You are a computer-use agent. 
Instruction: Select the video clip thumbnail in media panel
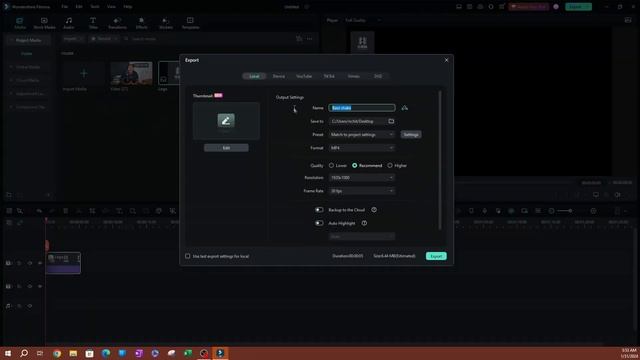131,73
